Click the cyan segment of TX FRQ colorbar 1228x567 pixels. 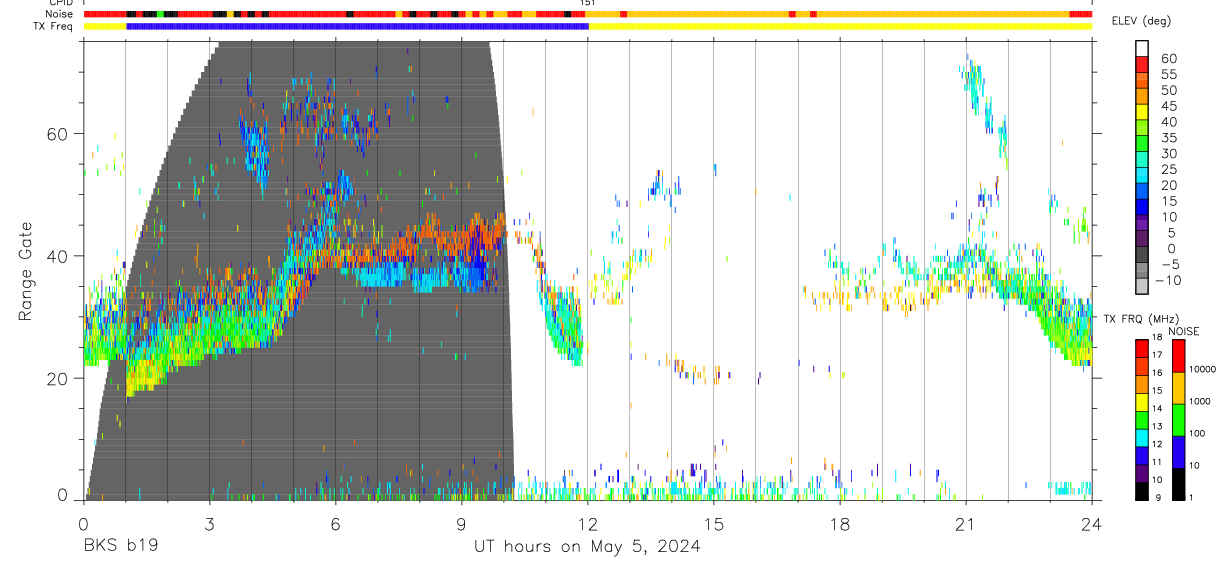tap(1142, 439)
